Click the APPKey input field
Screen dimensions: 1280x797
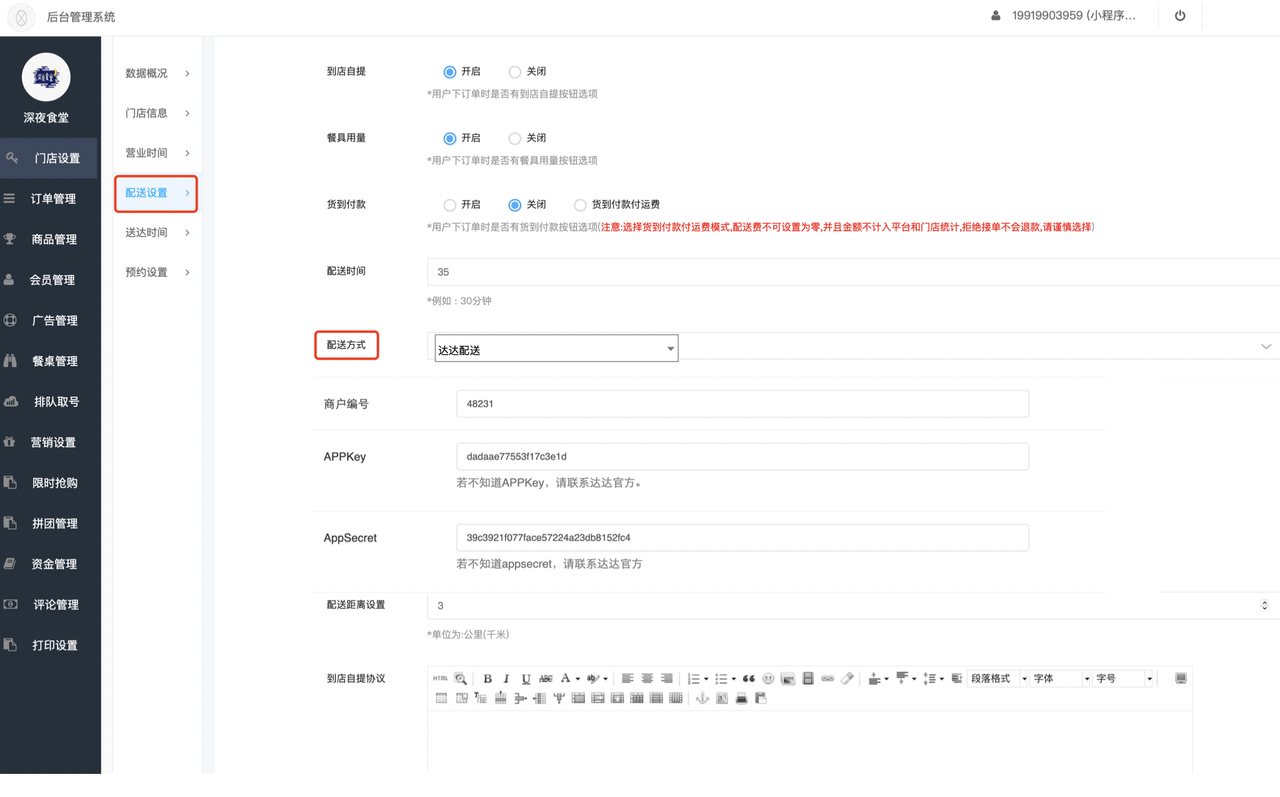(742, 456)
